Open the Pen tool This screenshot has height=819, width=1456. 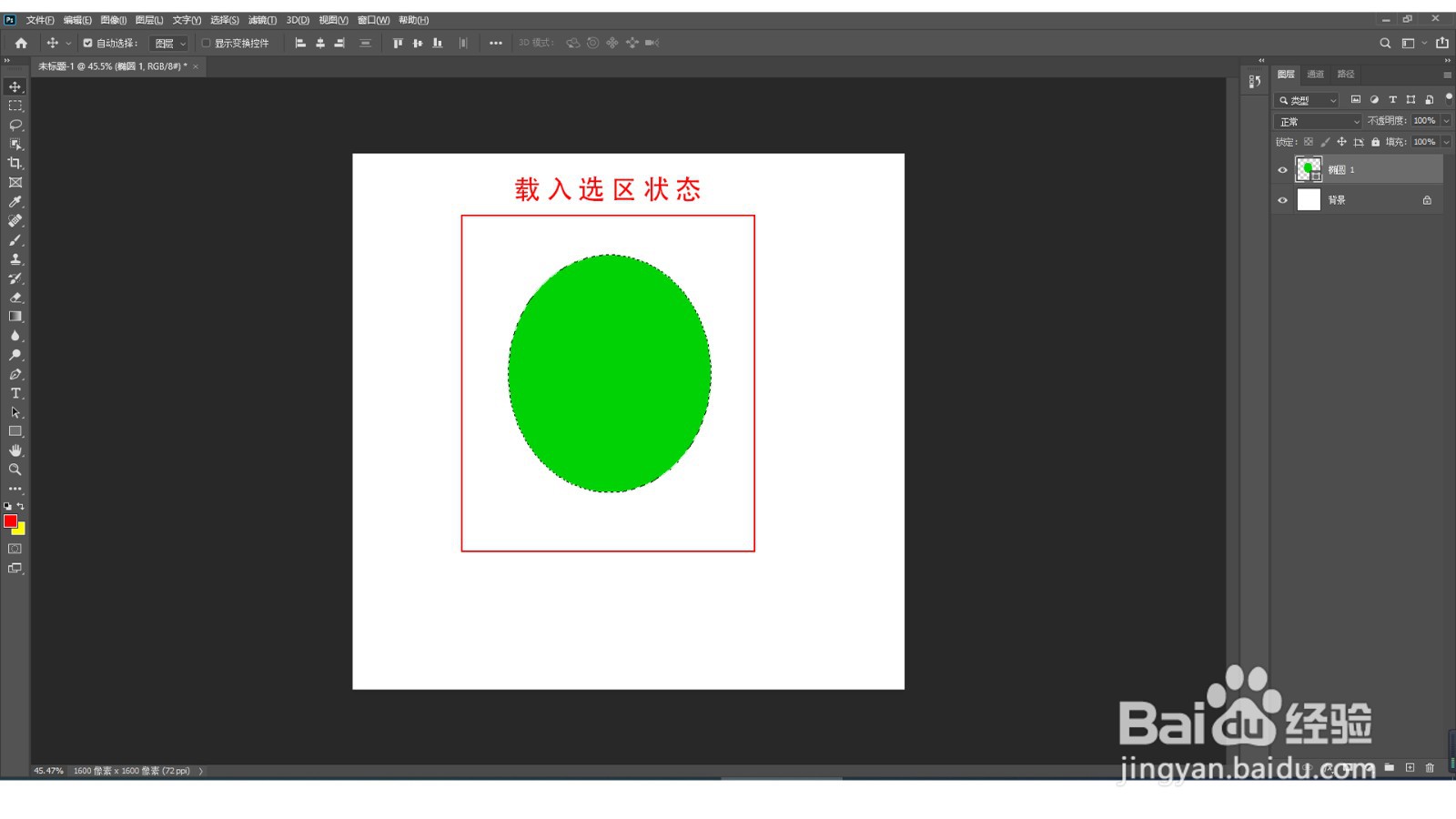click(15, 374)
